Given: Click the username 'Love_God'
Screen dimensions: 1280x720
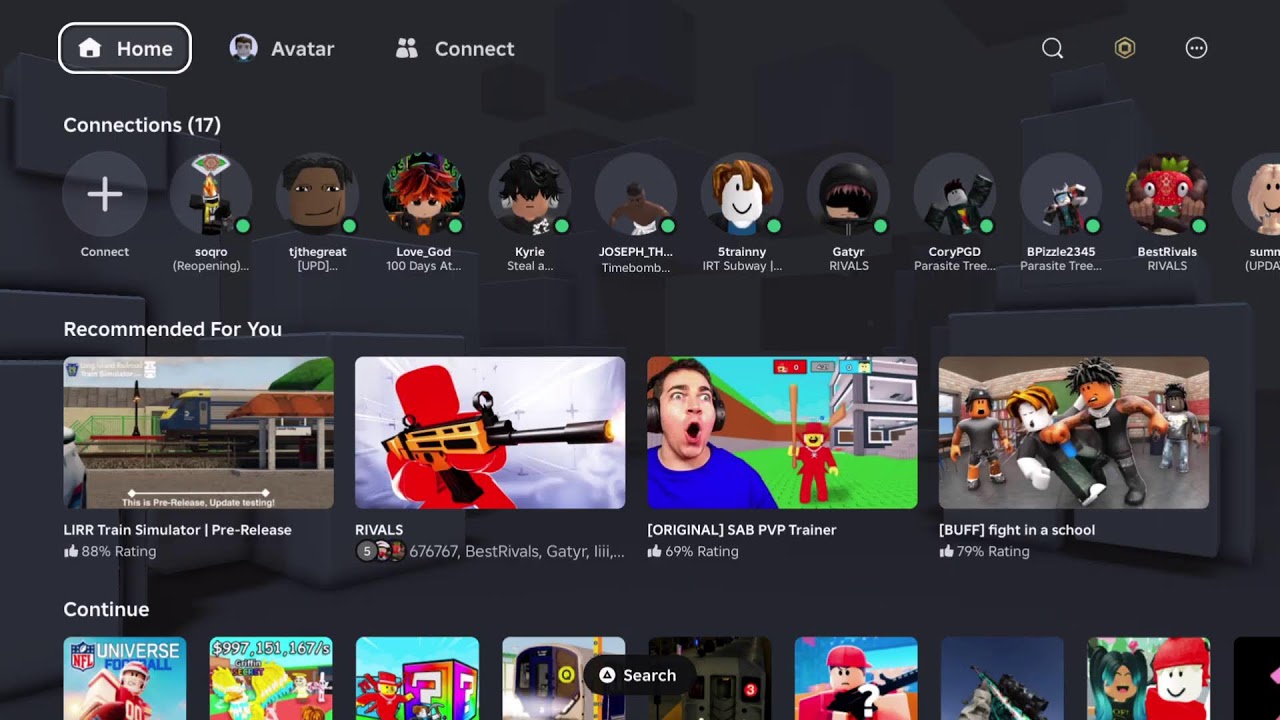Looking at the screenshot, I should click(424, 252).
